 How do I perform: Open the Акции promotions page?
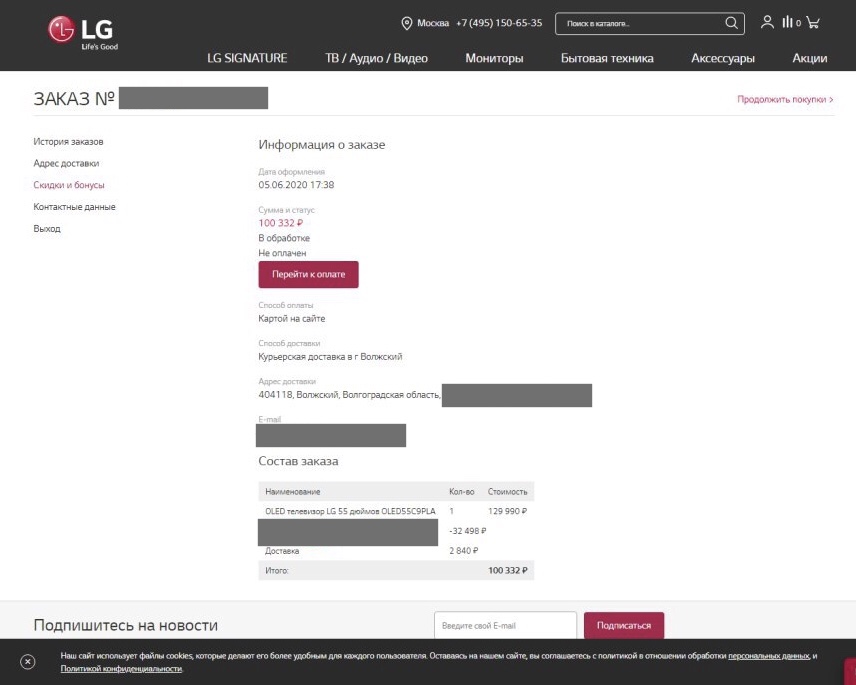pyautogui.click(x=809, y=58)
